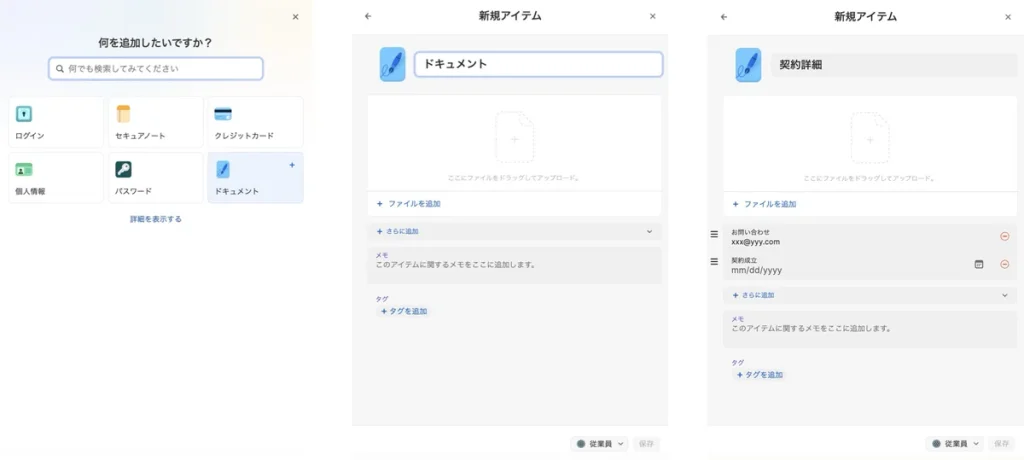Go back using the arrow in the 契約詳細 form

coord(723,17)
